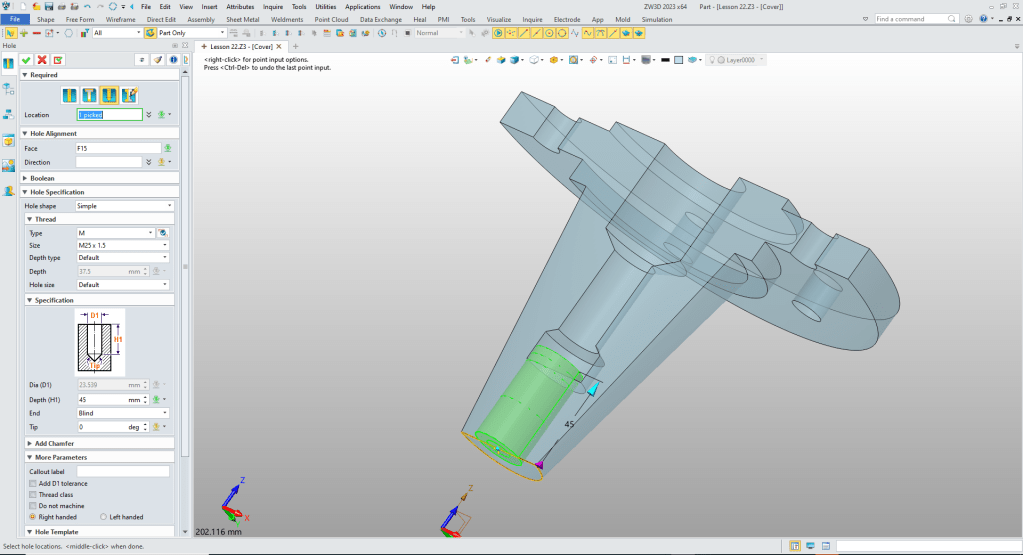Click the thread lookup icon beside Type

(163, 232)
